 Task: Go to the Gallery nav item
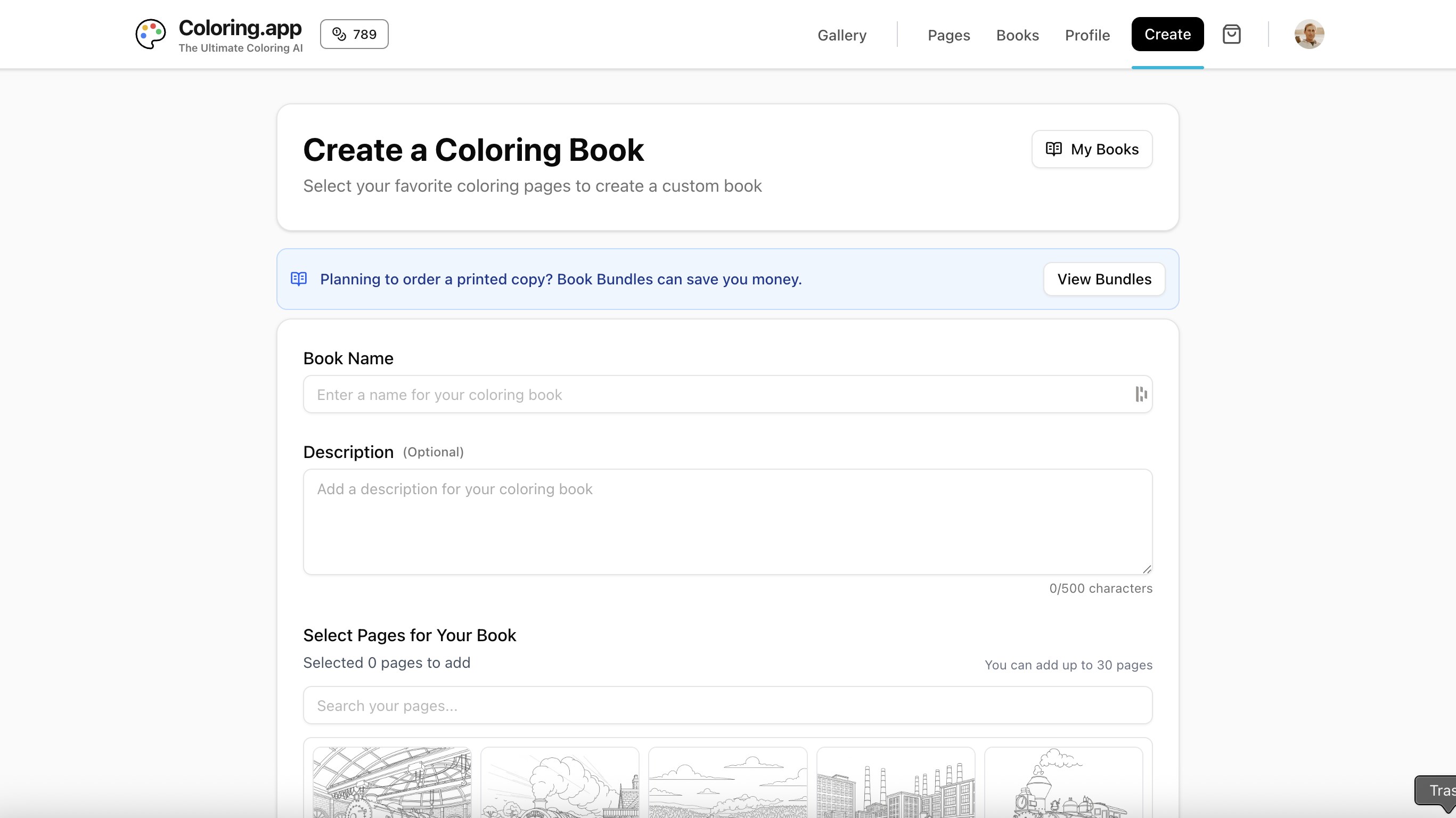tap(841, 35)
